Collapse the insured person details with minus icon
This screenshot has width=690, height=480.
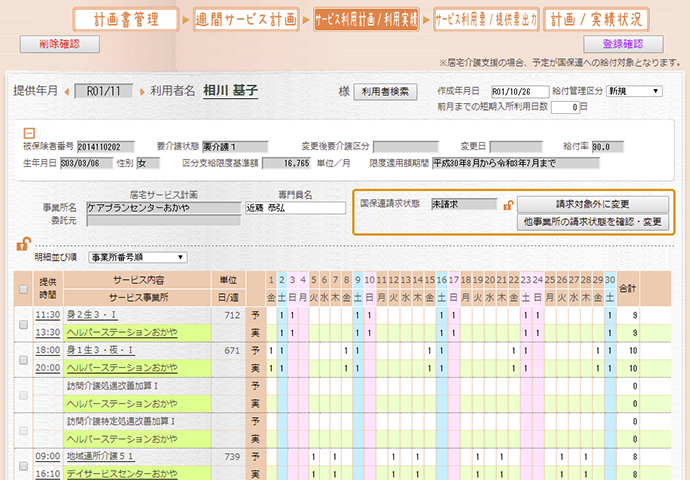29,132
